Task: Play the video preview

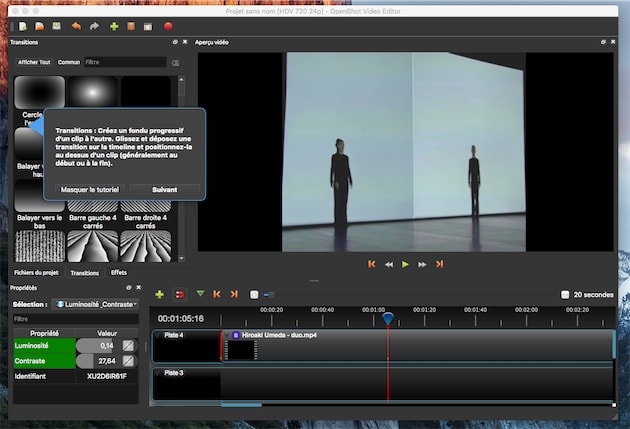Action: click(405, 264)
